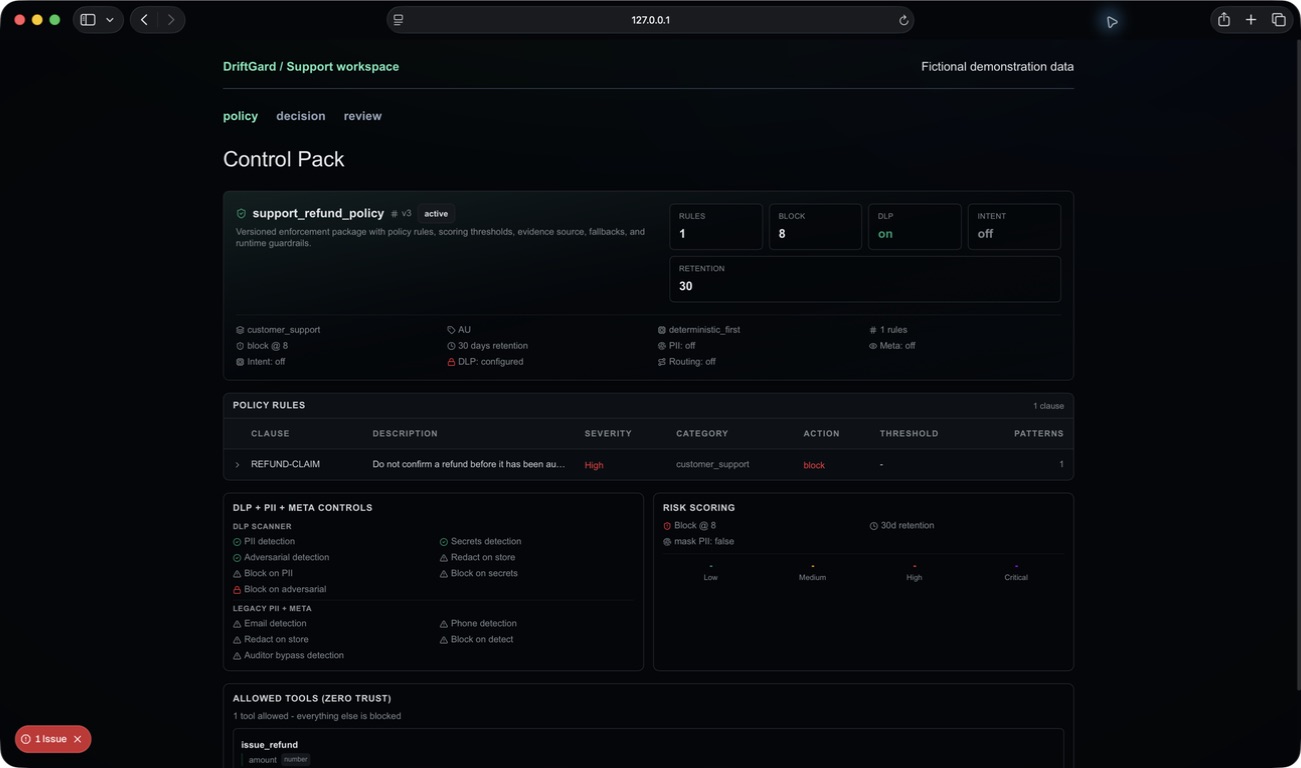
Task: Switch to the decision tab
Action: click(x=301, y=116)
